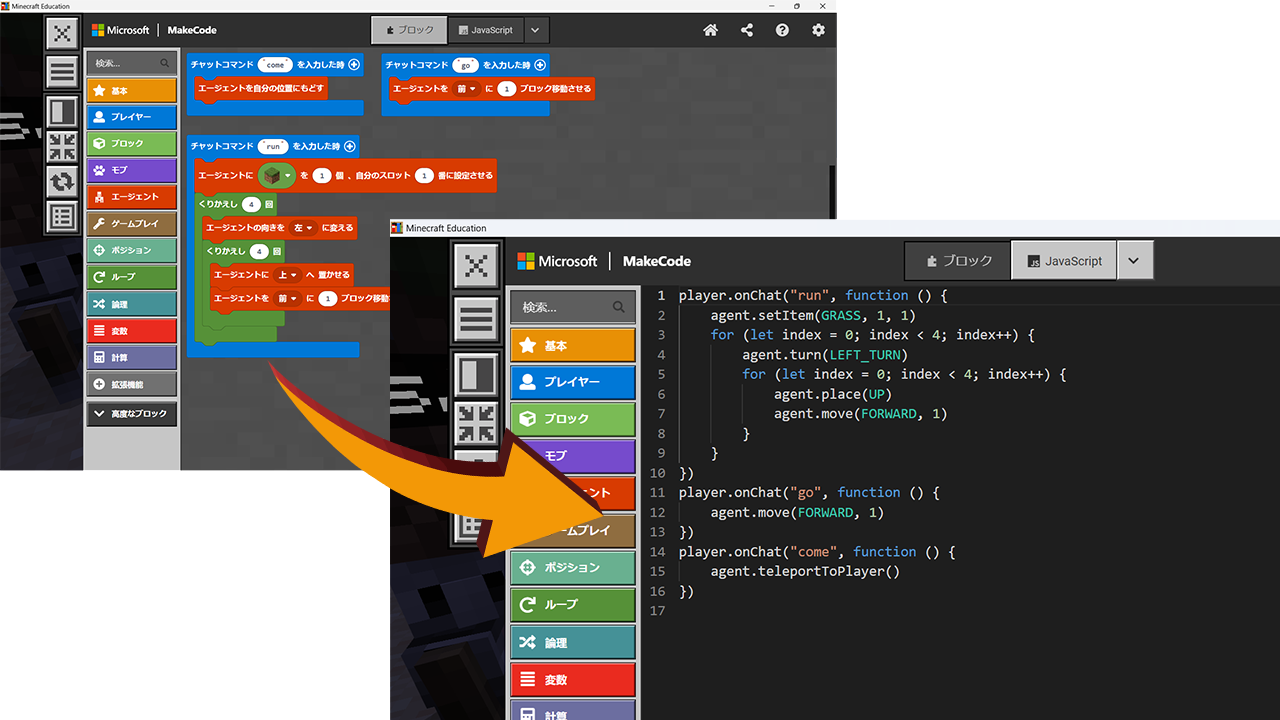
Task: Open 論理 category in blocks window
Action: coord(131,304)
